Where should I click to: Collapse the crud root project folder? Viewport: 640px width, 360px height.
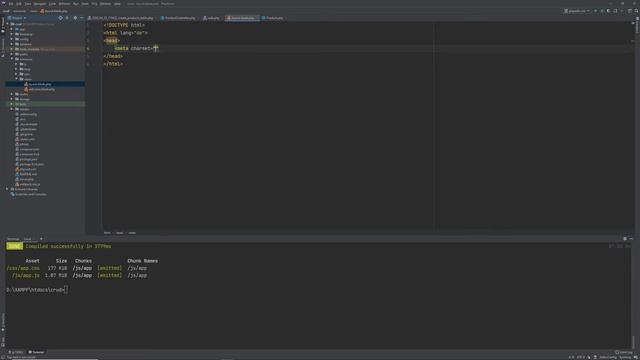[x=7, y=24]
